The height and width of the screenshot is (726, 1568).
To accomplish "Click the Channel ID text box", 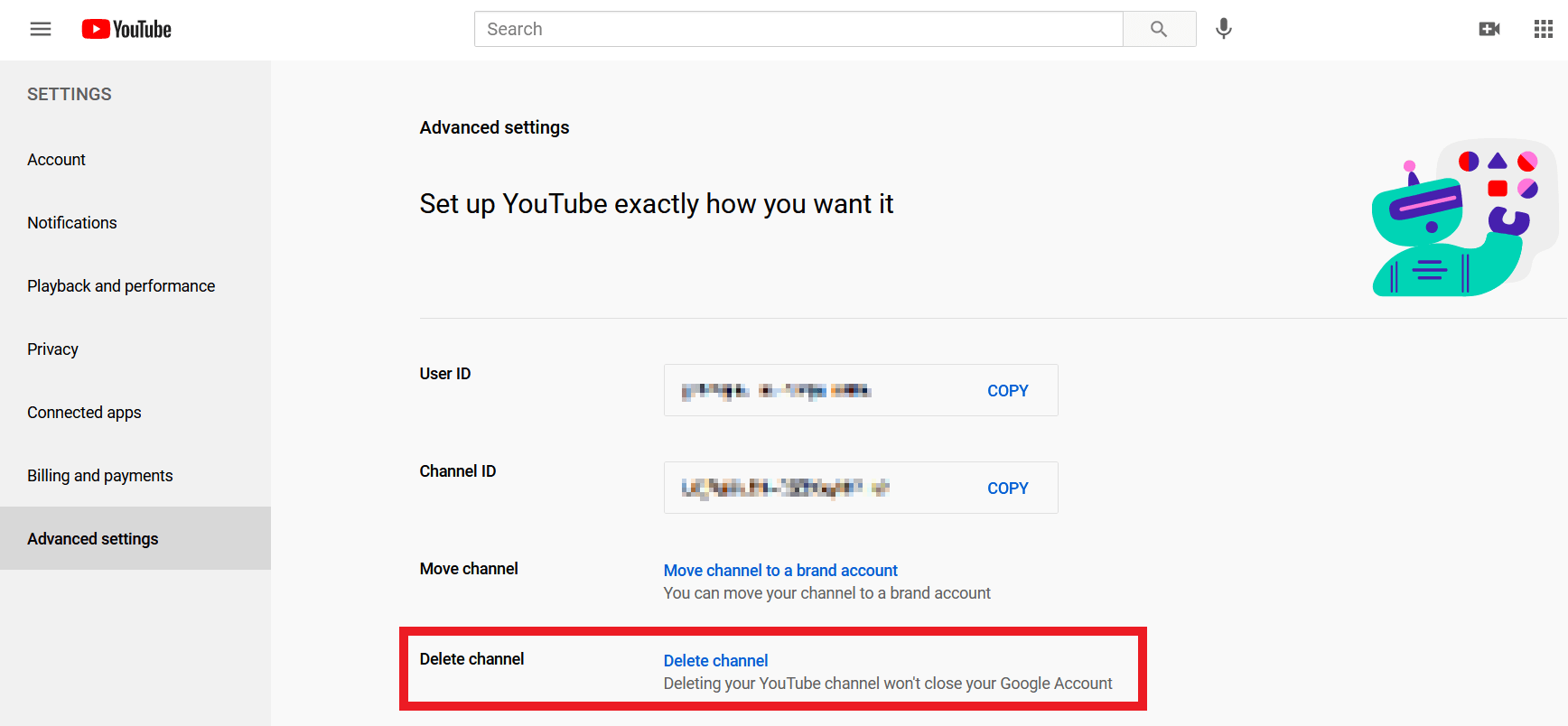I will pos(813,488).
